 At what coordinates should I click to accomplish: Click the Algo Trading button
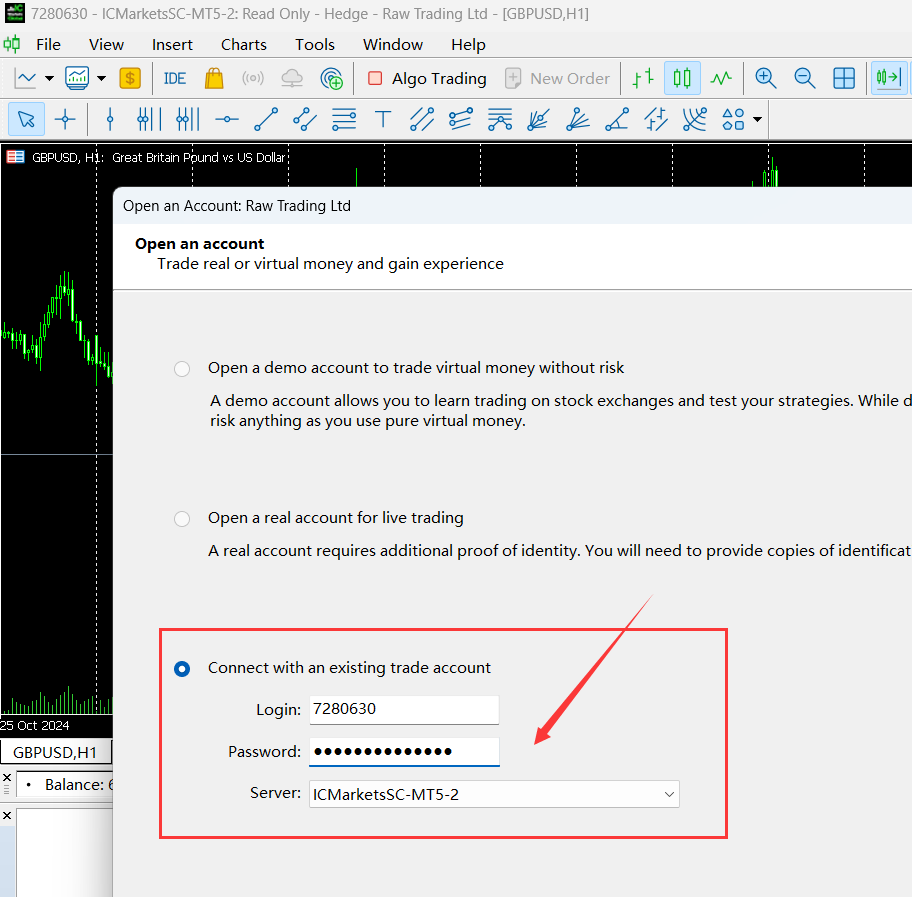pyautogui.click(x=427, y=78)
